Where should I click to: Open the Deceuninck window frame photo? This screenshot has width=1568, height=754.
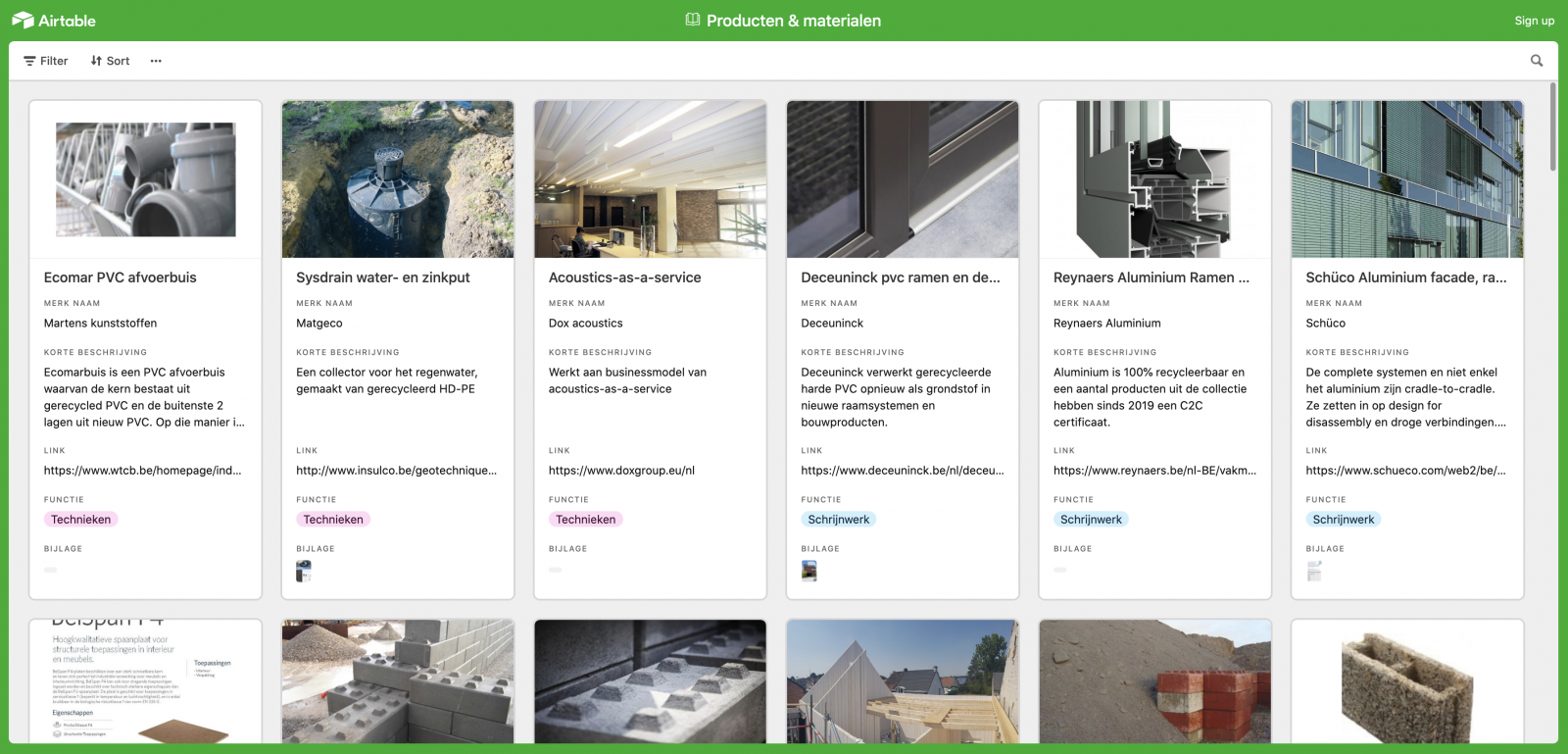tap(903, 179)
